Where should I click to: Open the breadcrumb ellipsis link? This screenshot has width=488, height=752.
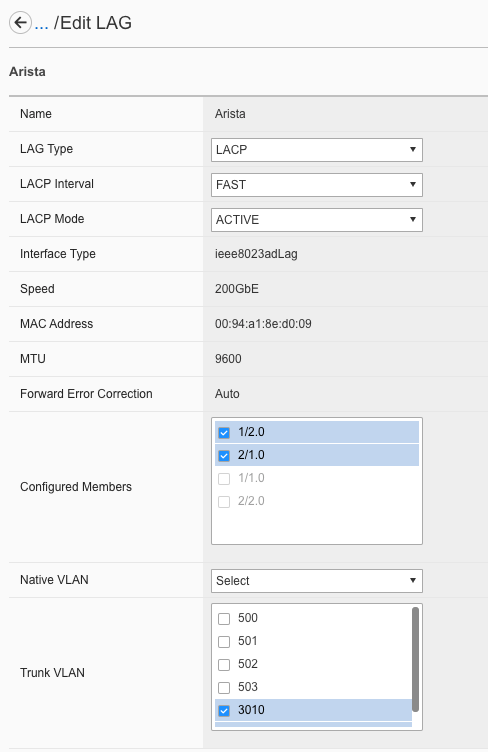tap(42, 23)
